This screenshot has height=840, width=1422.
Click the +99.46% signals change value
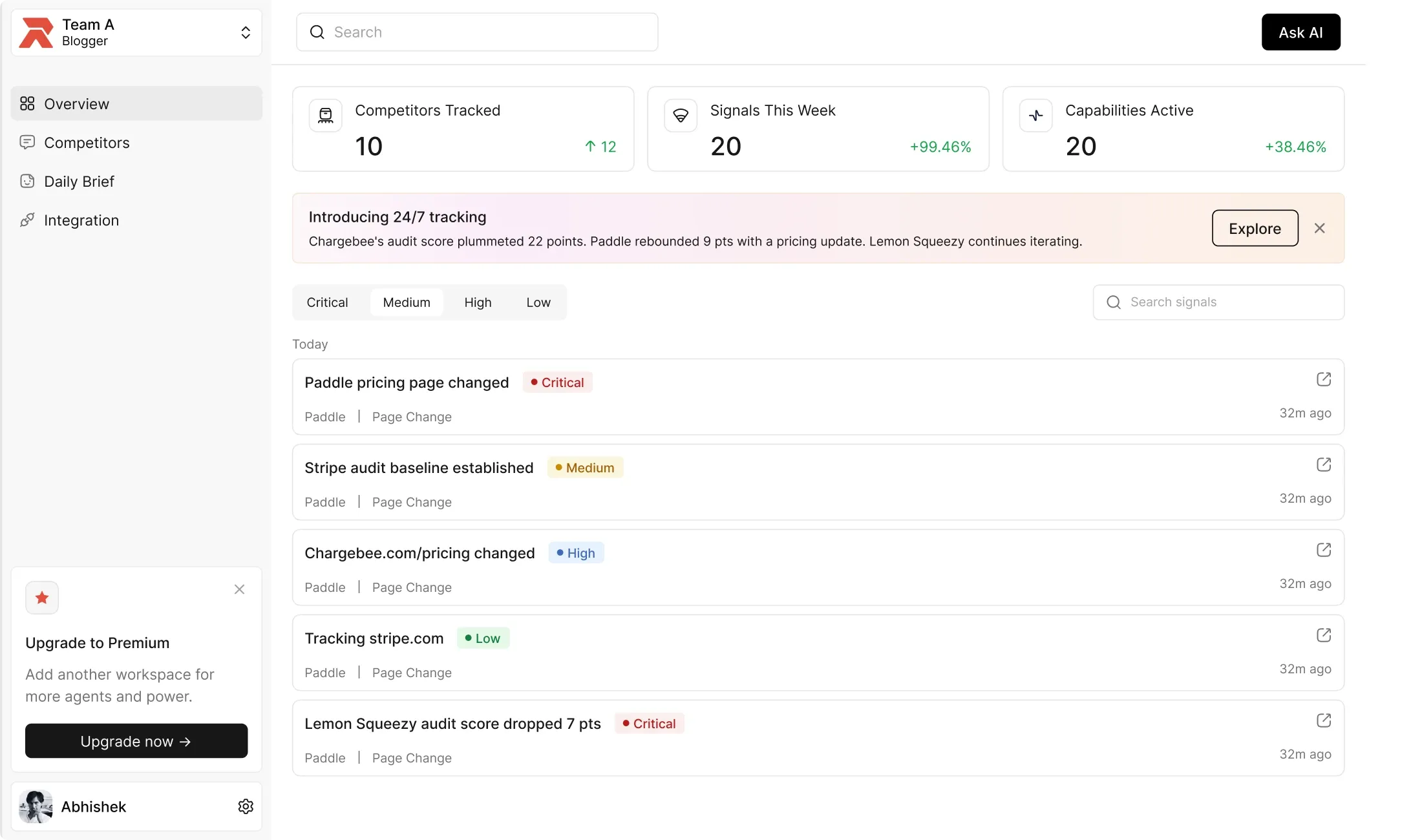click(940, 147)
